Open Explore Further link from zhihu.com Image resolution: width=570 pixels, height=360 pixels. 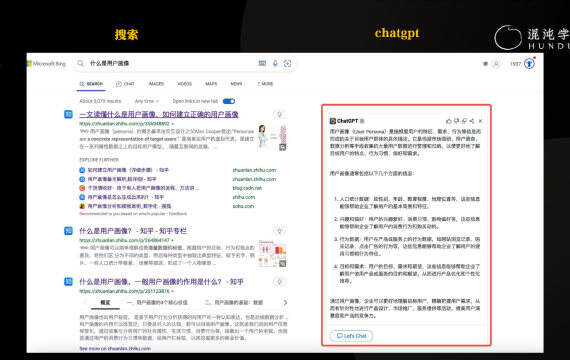tap(126, 197)
